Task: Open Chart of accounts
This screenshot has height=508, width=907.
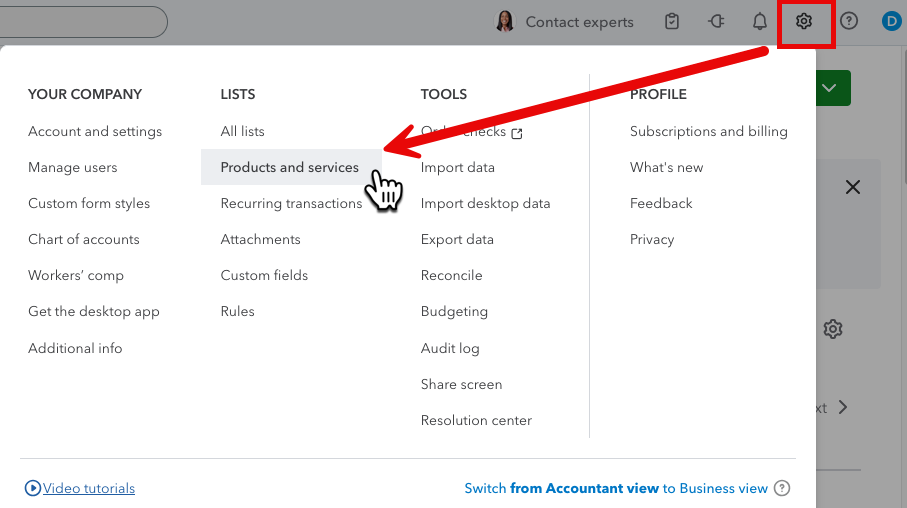Action: point(84,240)
